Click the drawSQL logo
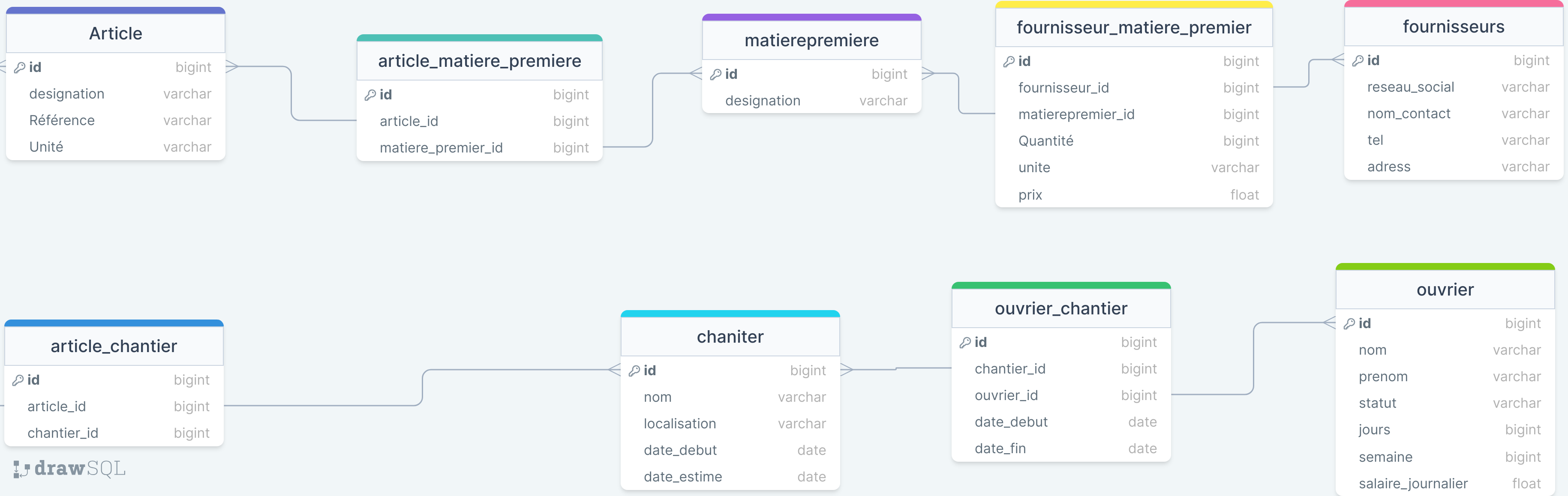 coord(69,469)
